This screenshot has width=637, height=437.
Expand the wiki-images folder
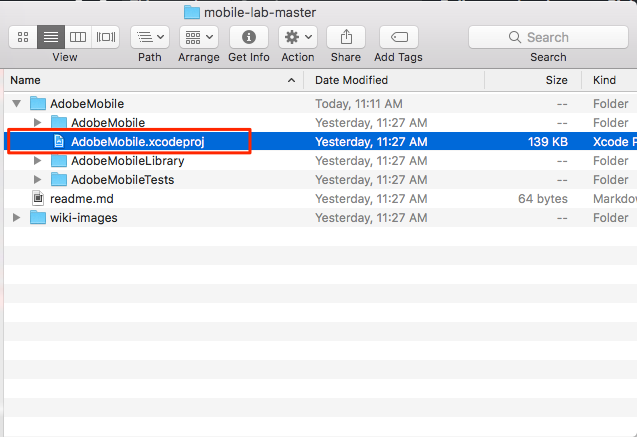pyautogui.click(x=16, y=218)
